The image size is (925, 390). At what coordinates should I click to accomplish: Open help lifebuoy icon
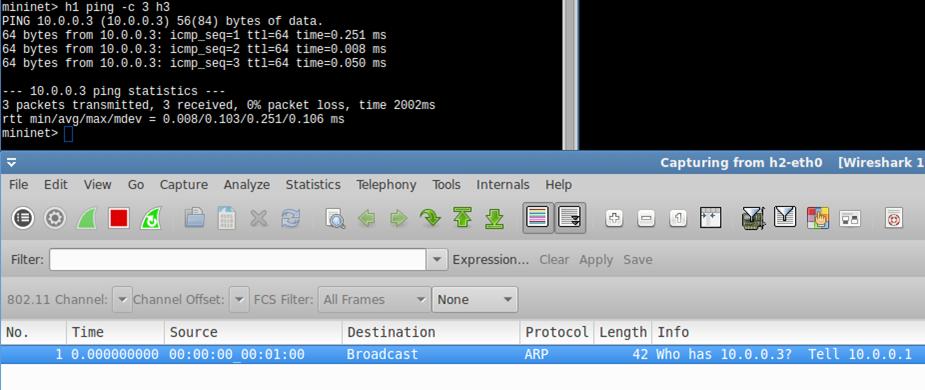(894, 218)
